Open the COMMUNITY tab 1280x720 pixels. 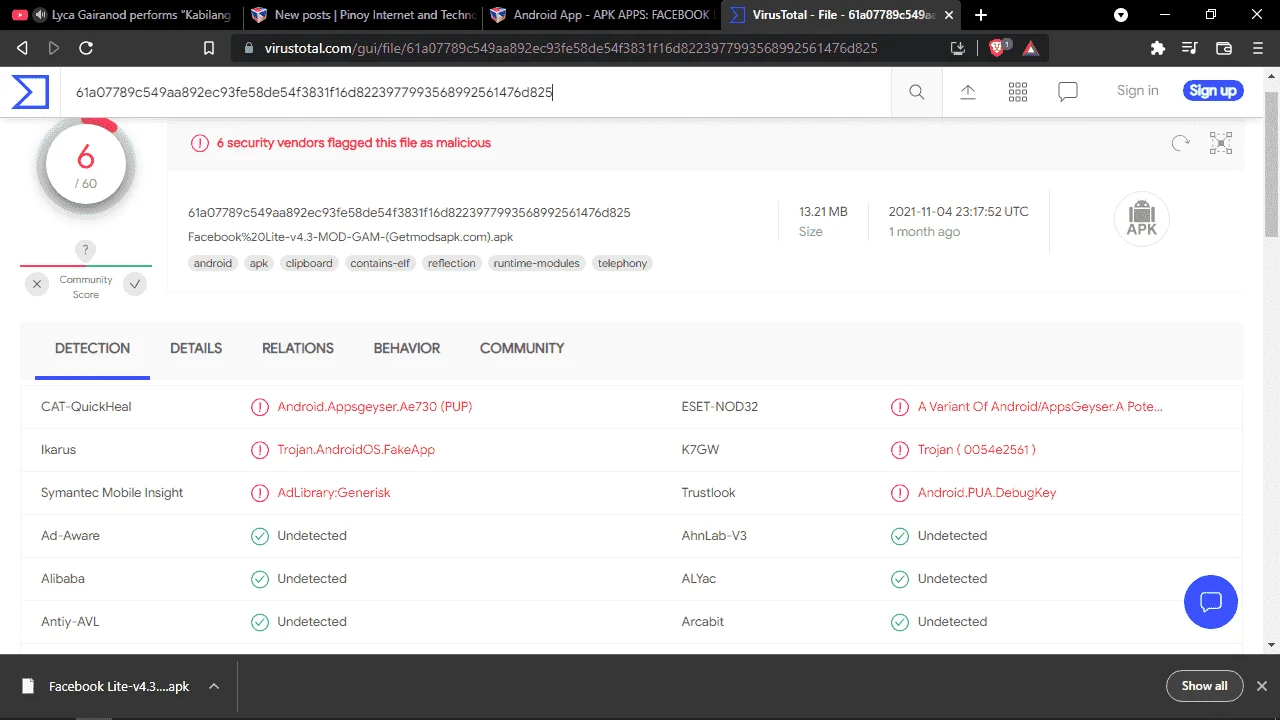pyautogui.click(x=522, y=348)
